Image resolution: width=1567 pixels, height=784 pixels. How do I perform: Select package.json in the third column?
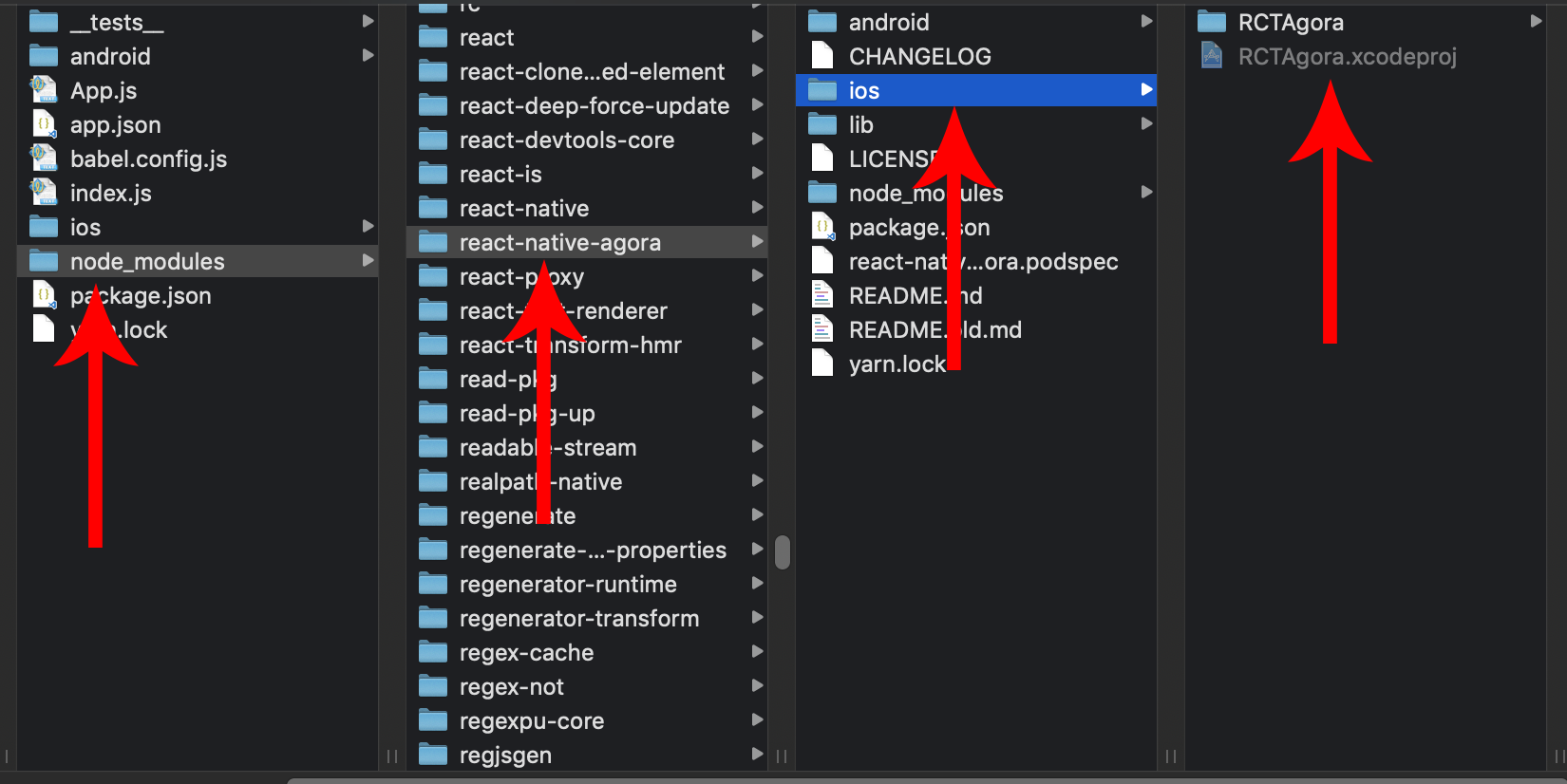[976, 227]
